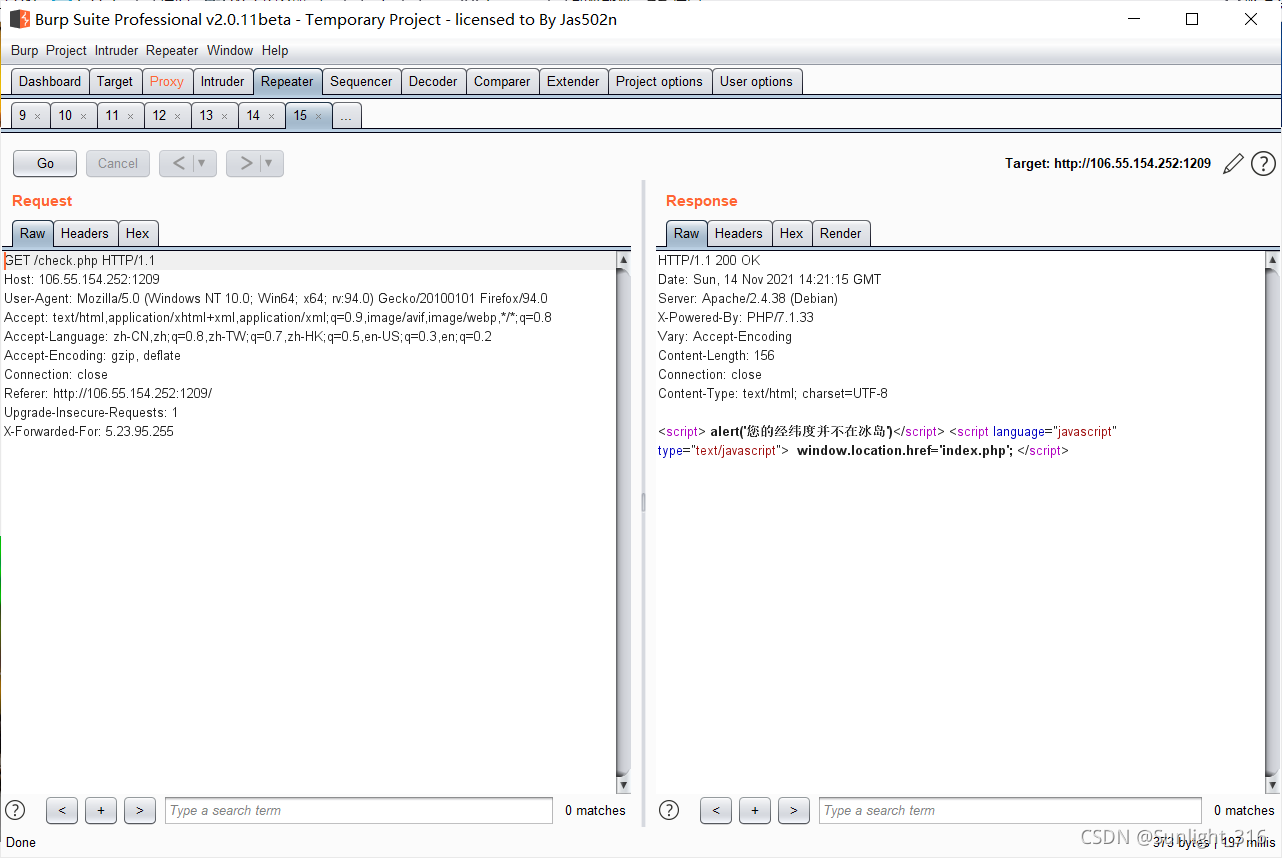Click Server: Apache response header line
Viewport: 1282px width, 858px height.
748,298
